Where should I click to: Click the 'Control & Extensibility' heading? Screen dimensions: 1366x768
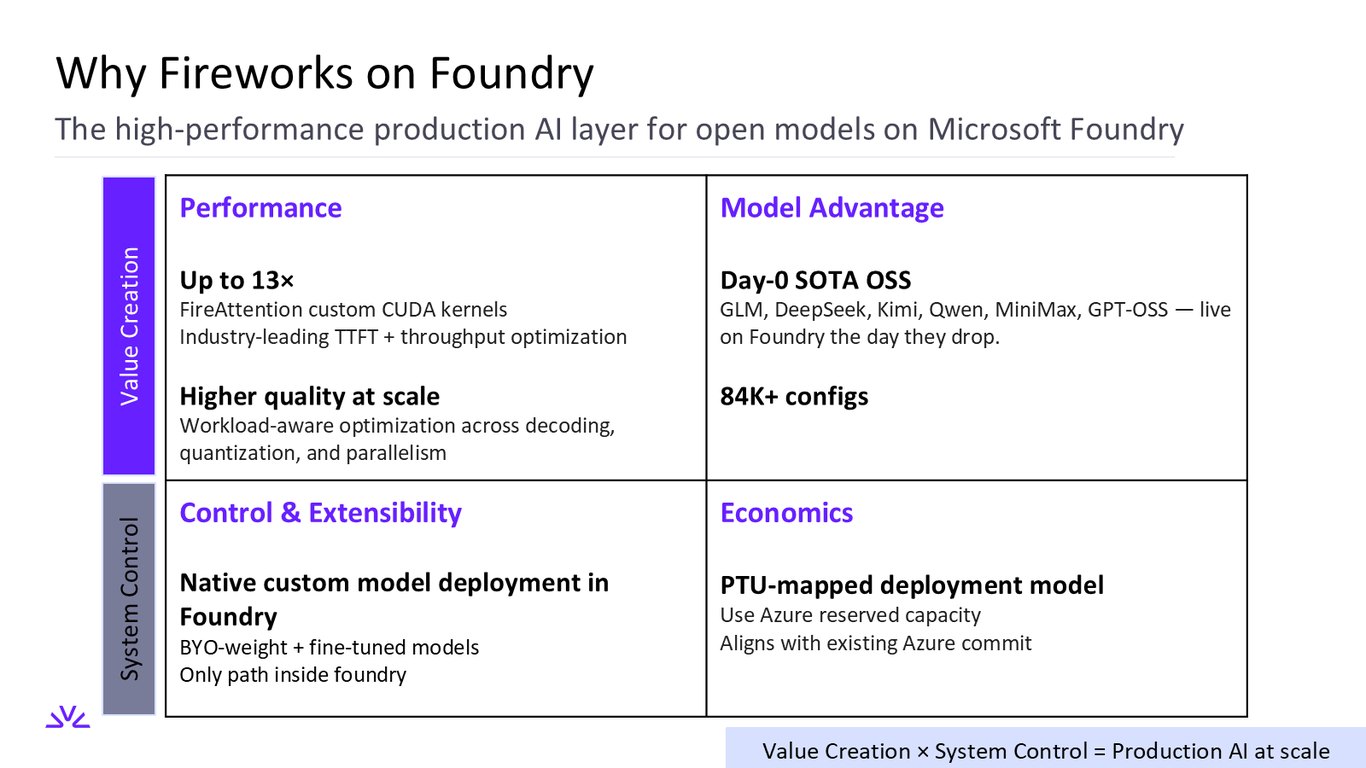pos(320,513)
